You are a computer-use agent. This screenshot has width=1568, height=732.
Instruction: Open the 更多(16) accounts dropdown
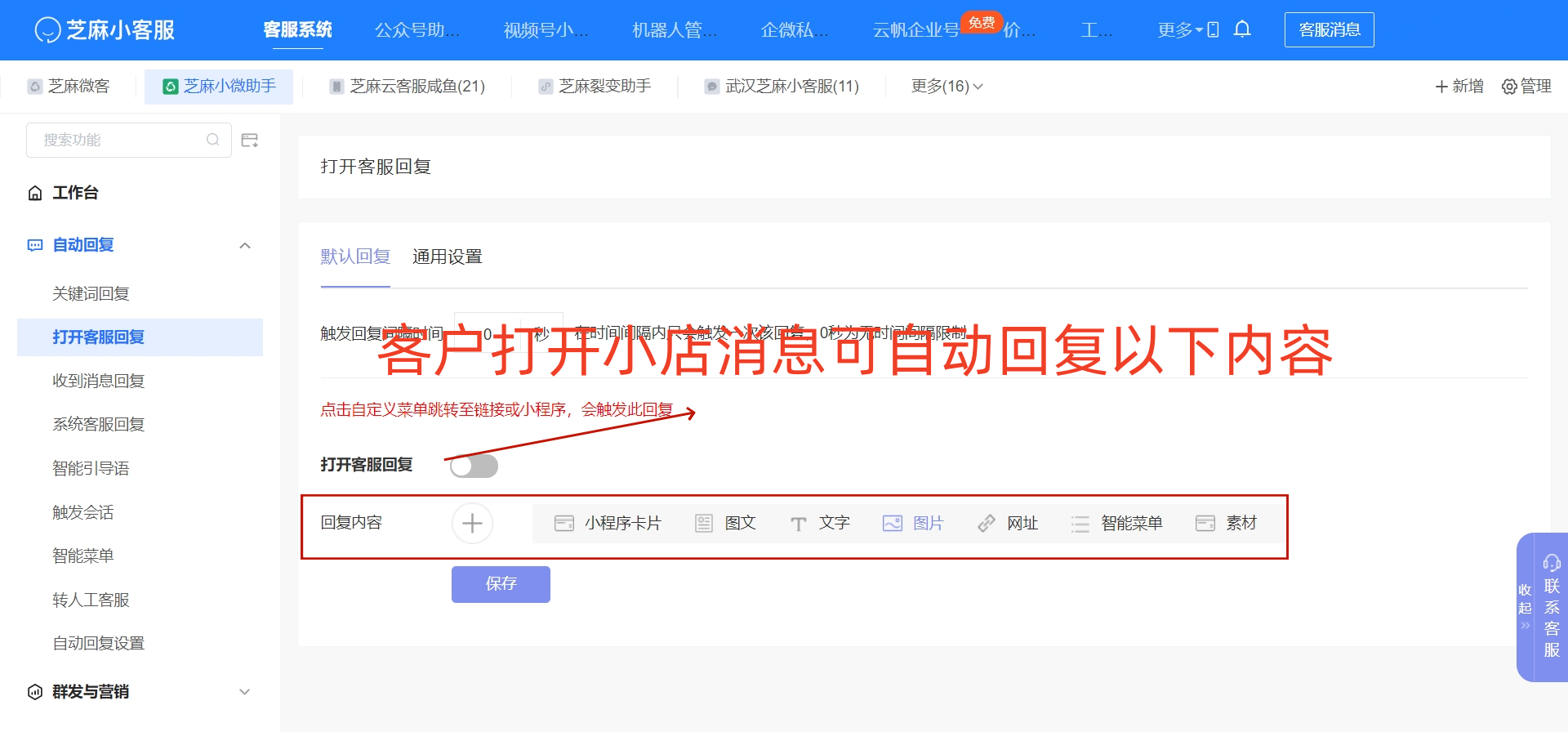click(947, 87)
